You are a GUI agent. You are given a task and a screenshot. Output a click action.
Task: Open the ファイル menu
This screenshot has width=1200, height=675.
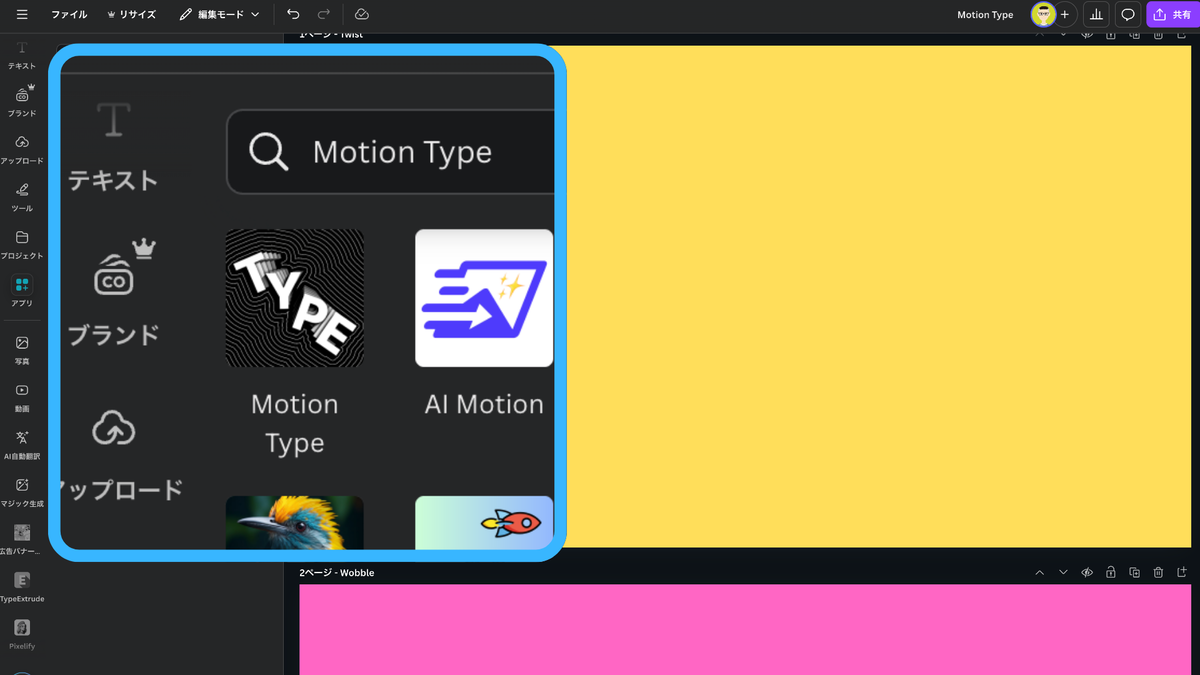[69, 15]
